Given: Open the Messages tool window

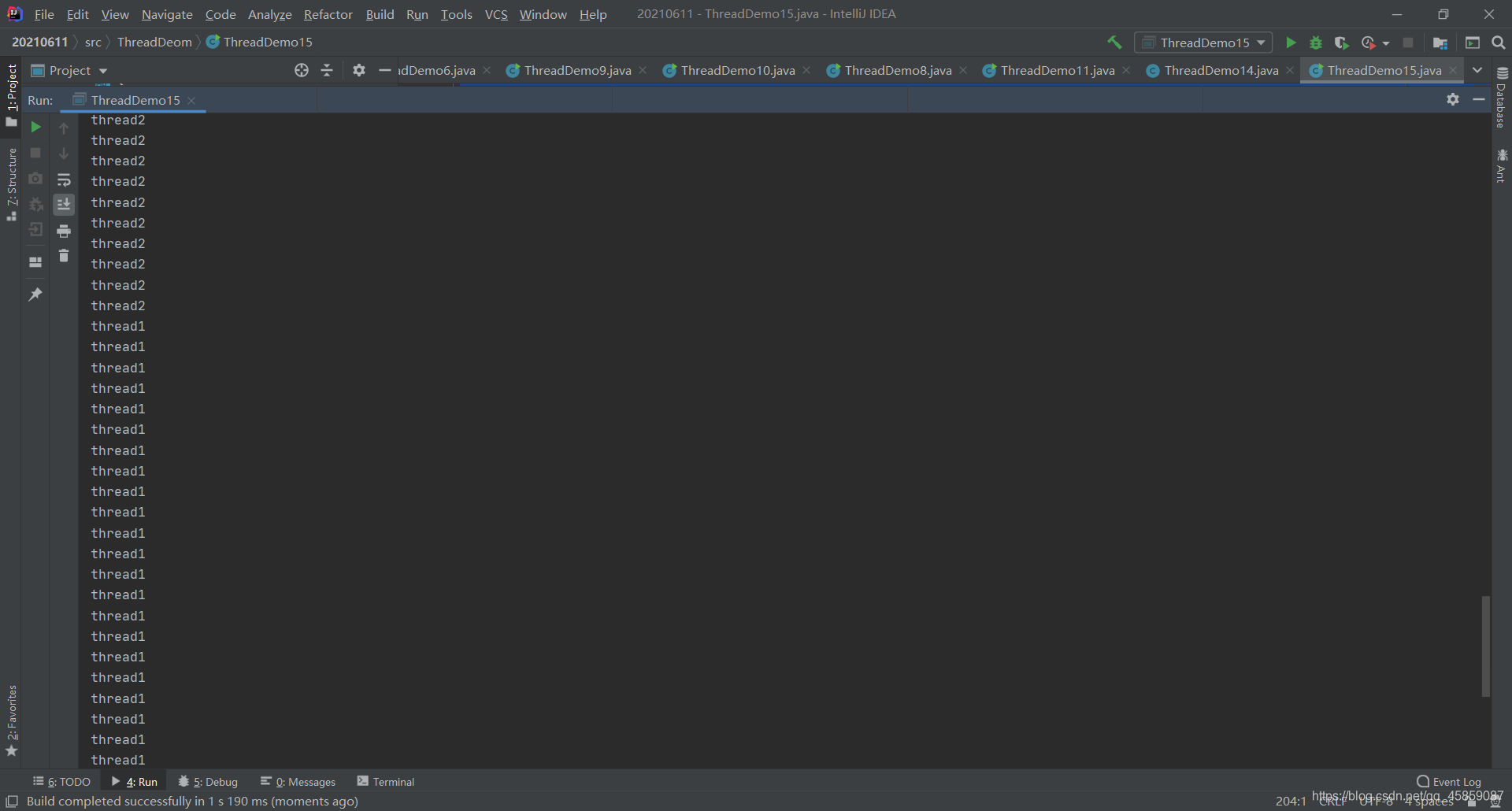Looking at the screenshot, I should point(298,781).
